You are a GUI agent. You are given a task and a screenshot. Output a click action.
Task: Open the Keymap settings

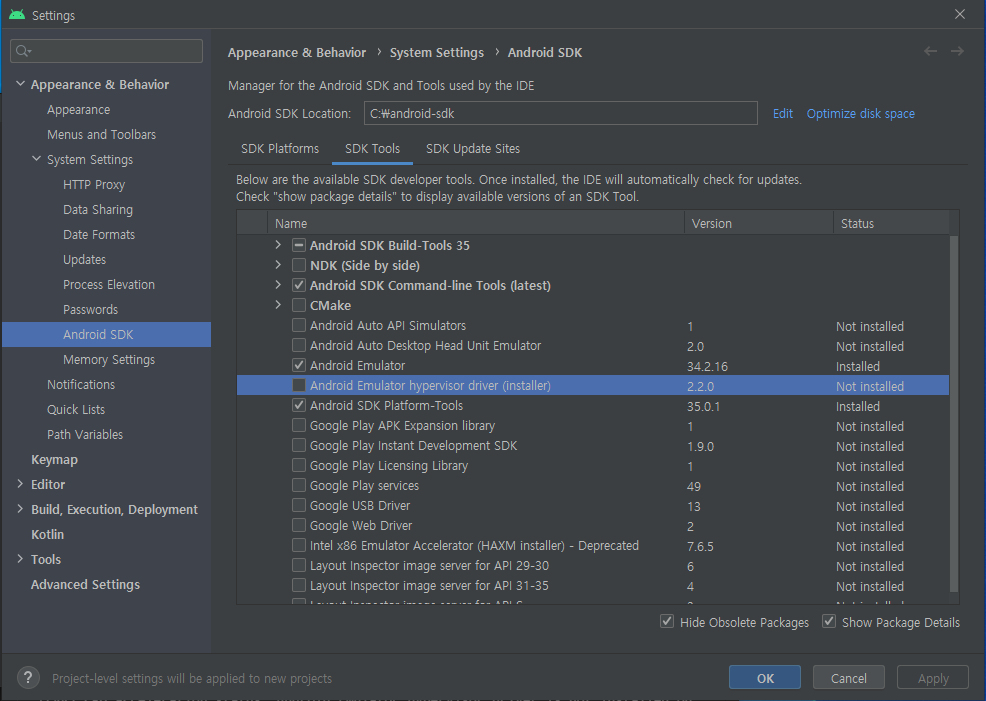tap(55, 460)
